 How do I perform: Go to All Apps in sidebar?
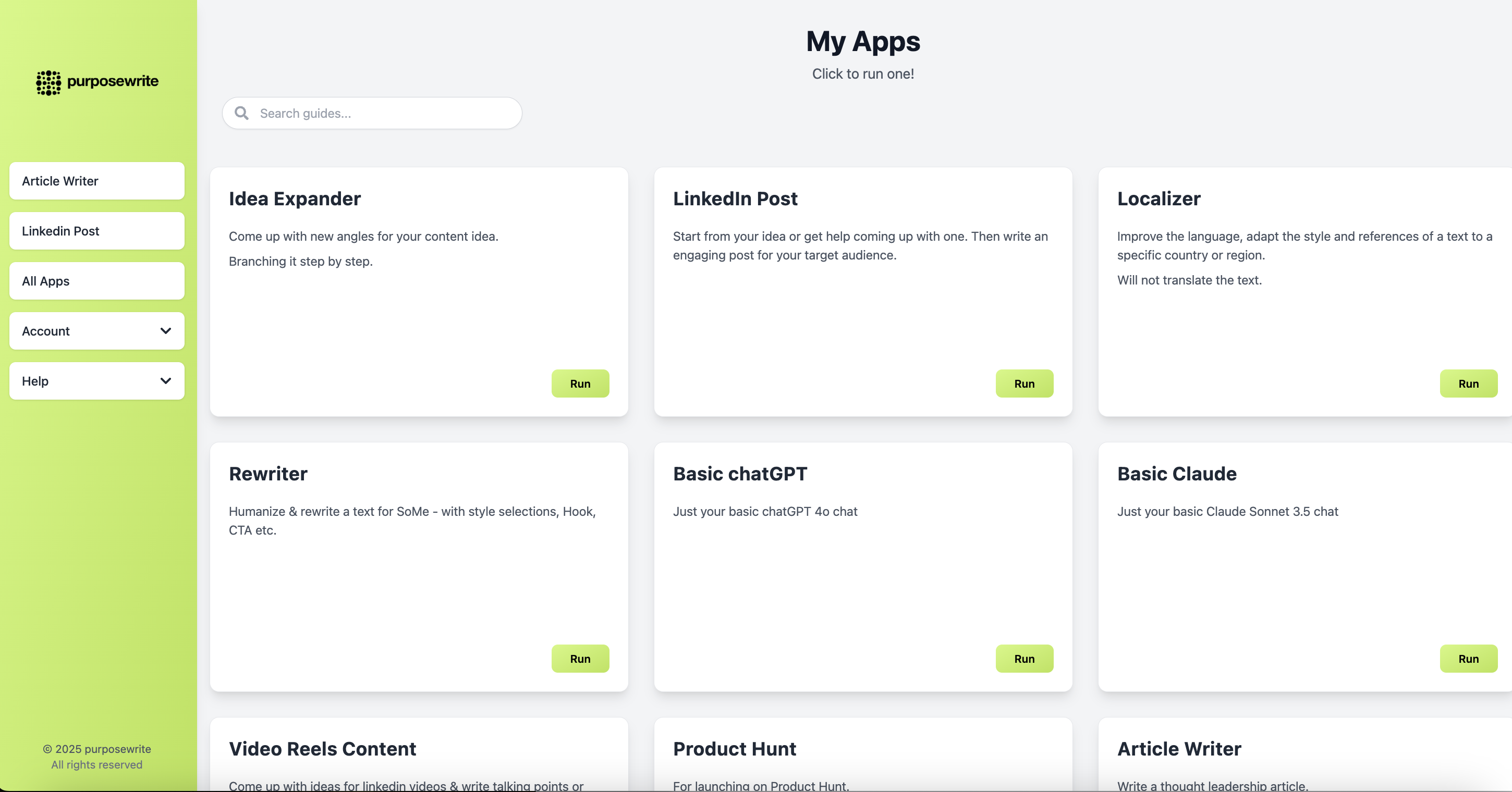click(x=97, y=281)
